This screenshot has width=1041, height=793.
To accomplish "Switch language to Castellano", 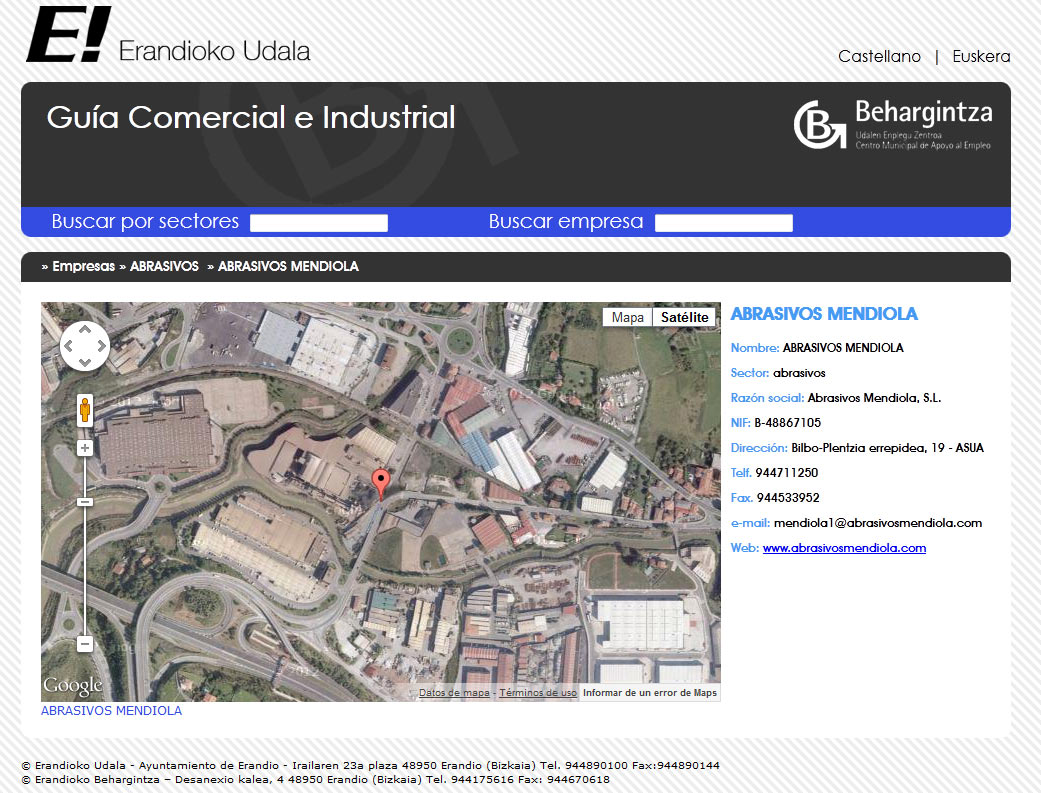I will click(879, 57).
